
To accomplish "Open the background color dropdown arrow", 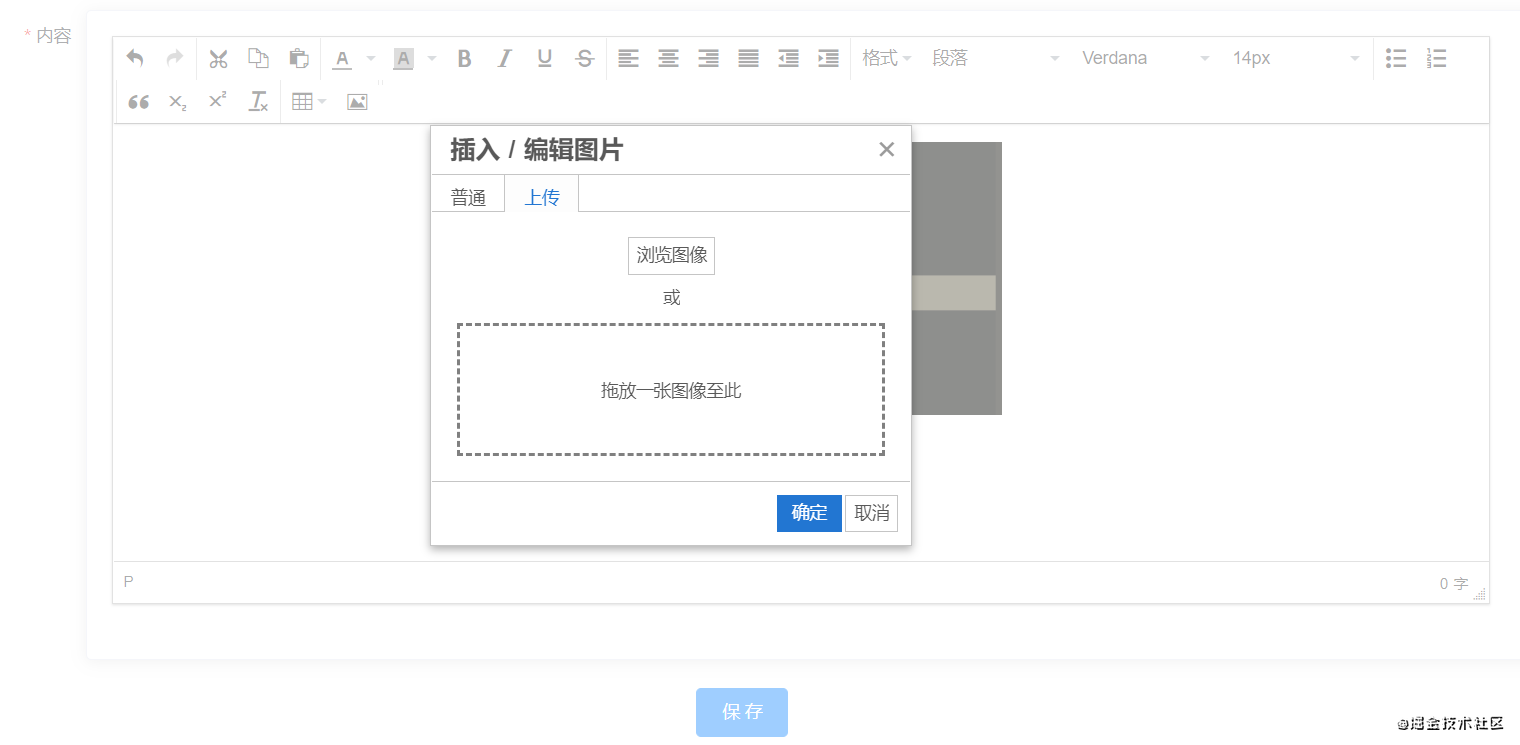I will (x=432, y=58).
